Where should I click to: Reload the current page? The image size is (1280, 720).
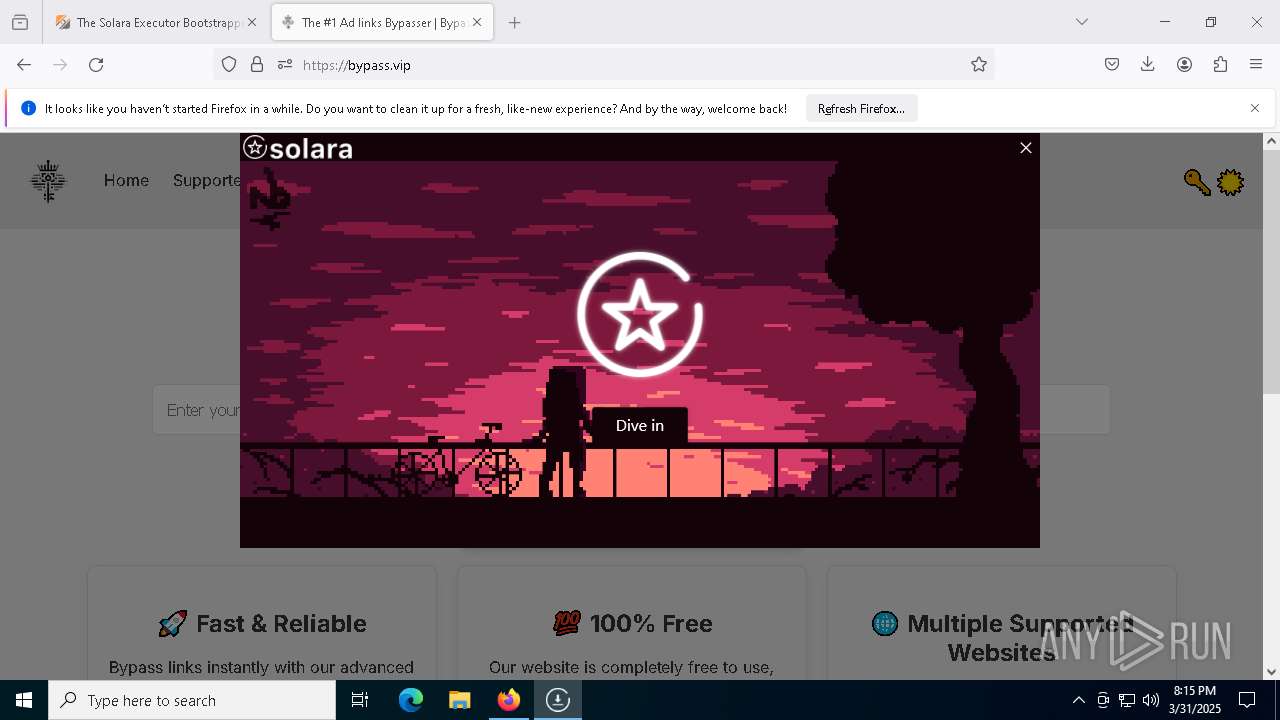(x=96, y=64)
